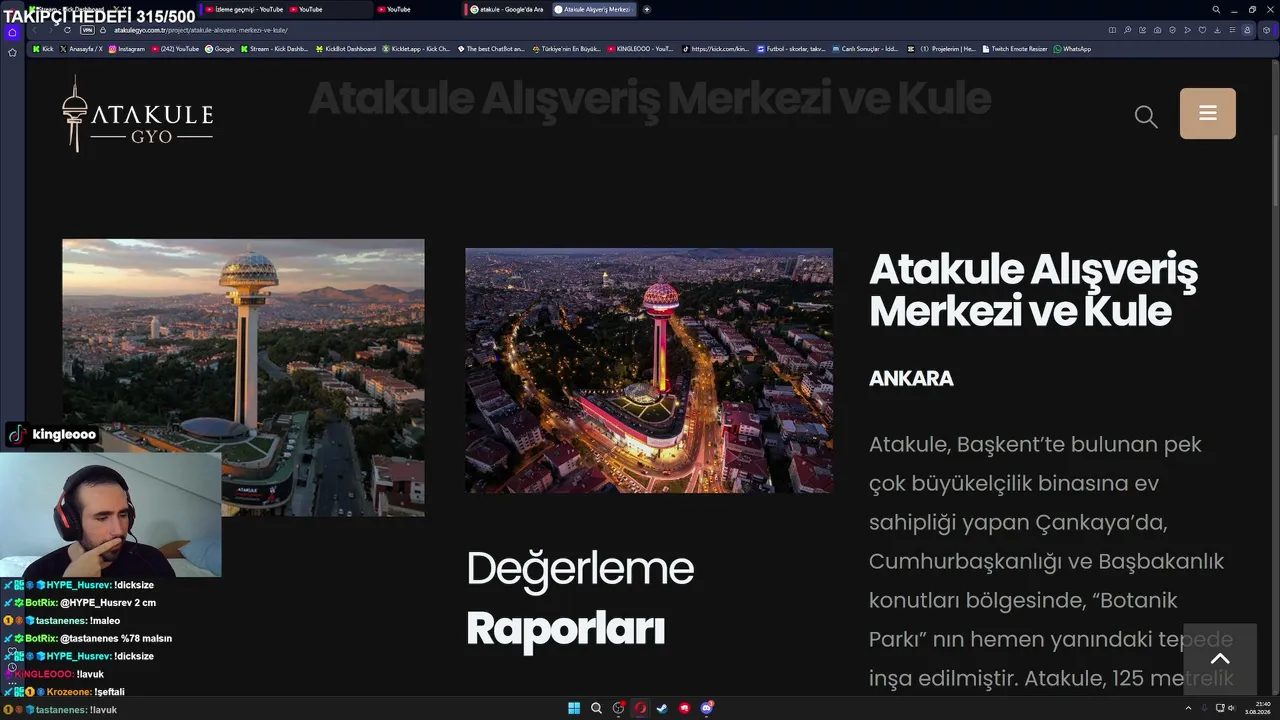Open a new tab with plus button
Image resolution: width=1280 pixels, height=720 pixels.
(x=647, y=9)
